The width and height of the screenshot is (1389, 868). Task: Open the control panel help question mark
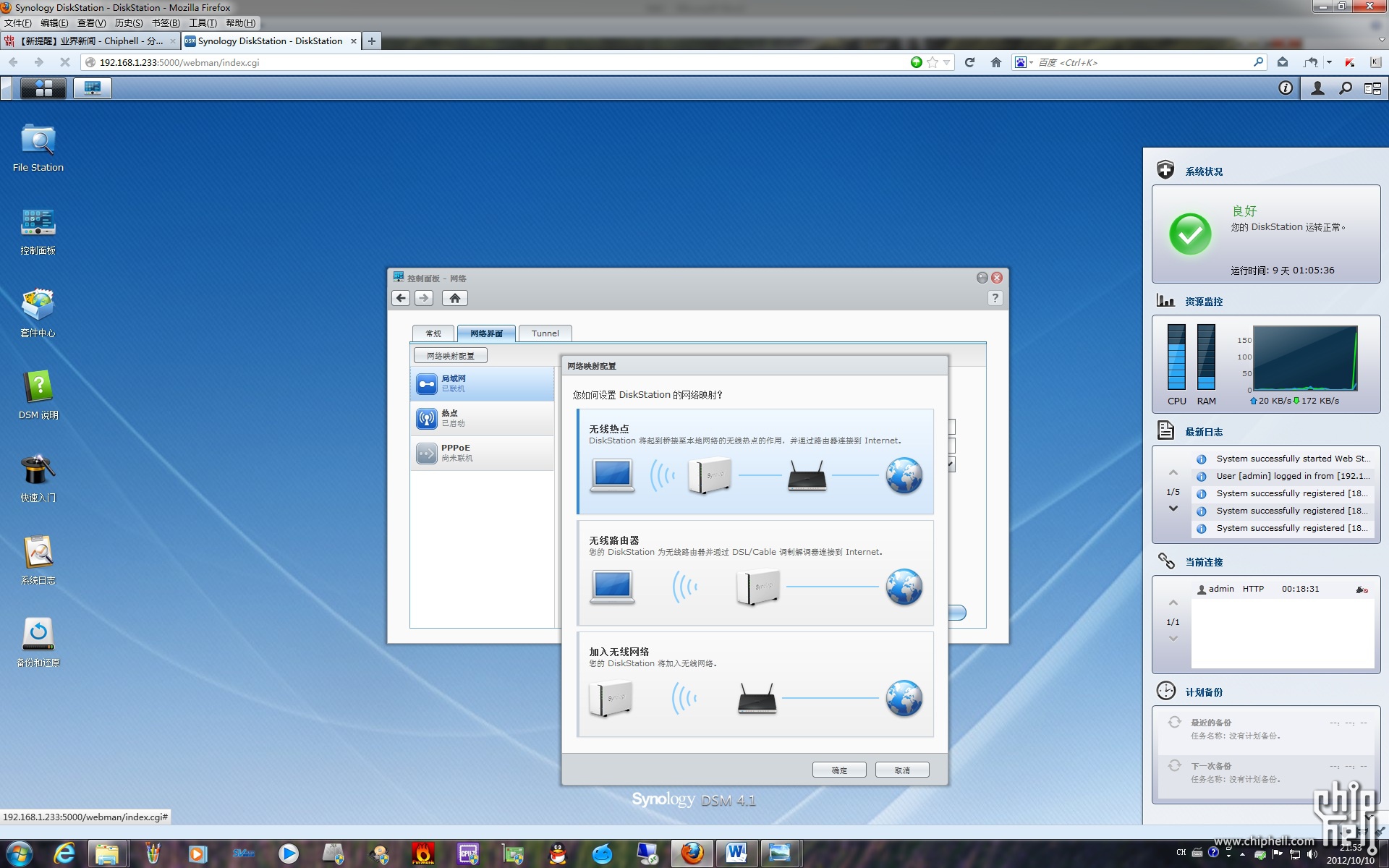[995, 298]
